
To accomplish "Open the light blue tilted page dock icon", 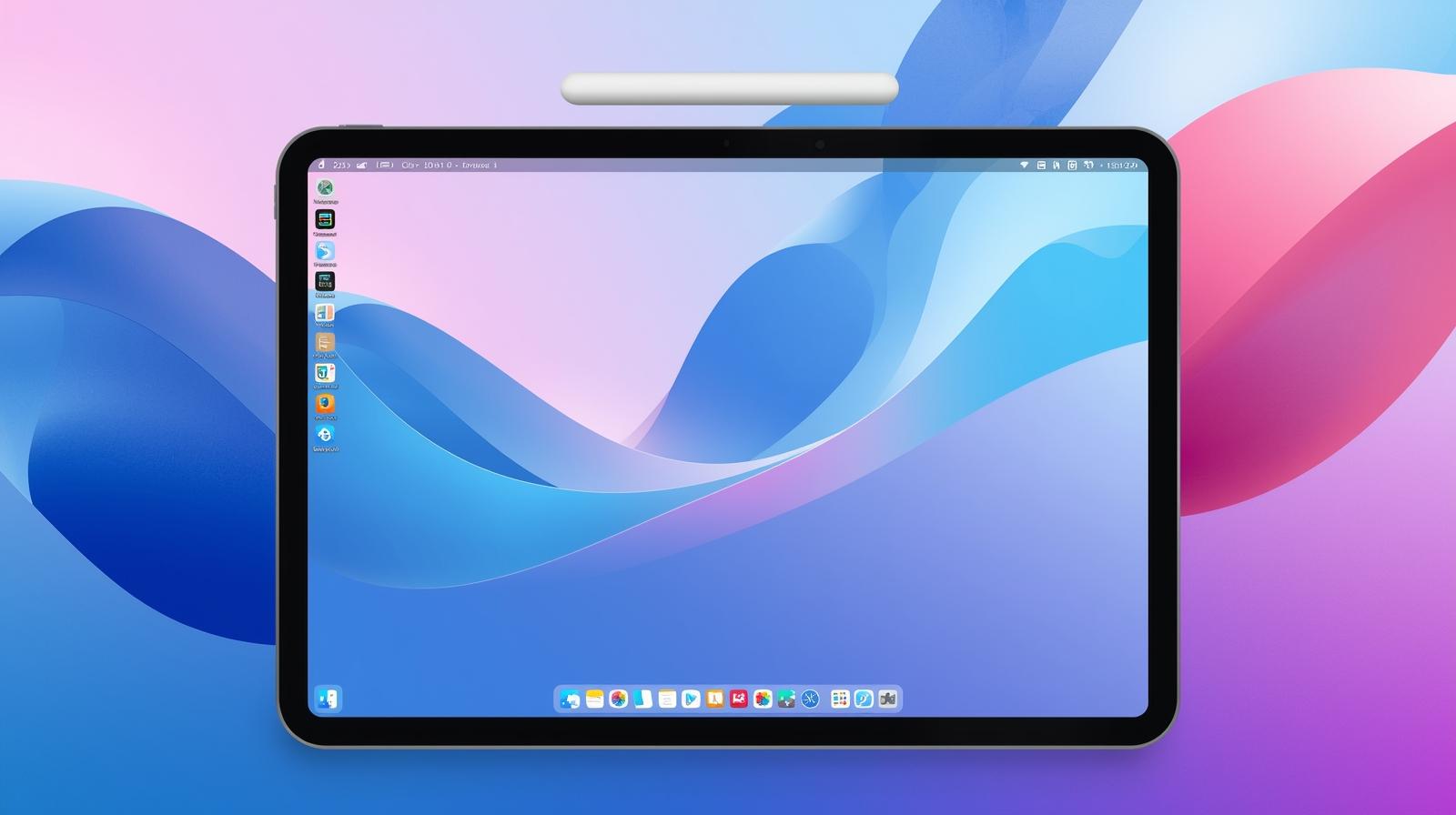I will (643, 699).
